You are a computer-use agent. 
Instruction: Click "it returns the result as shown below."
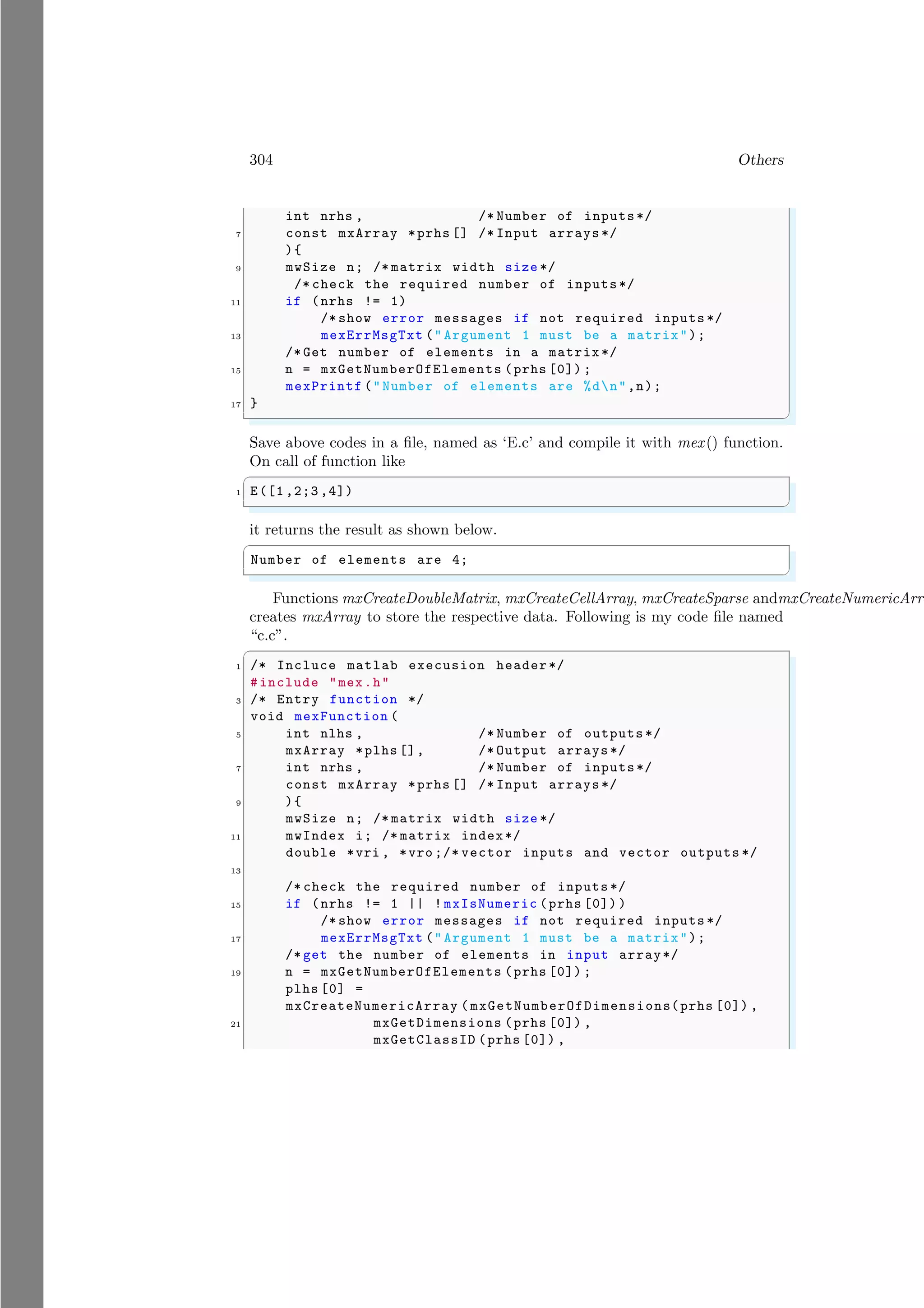[373, 530]
